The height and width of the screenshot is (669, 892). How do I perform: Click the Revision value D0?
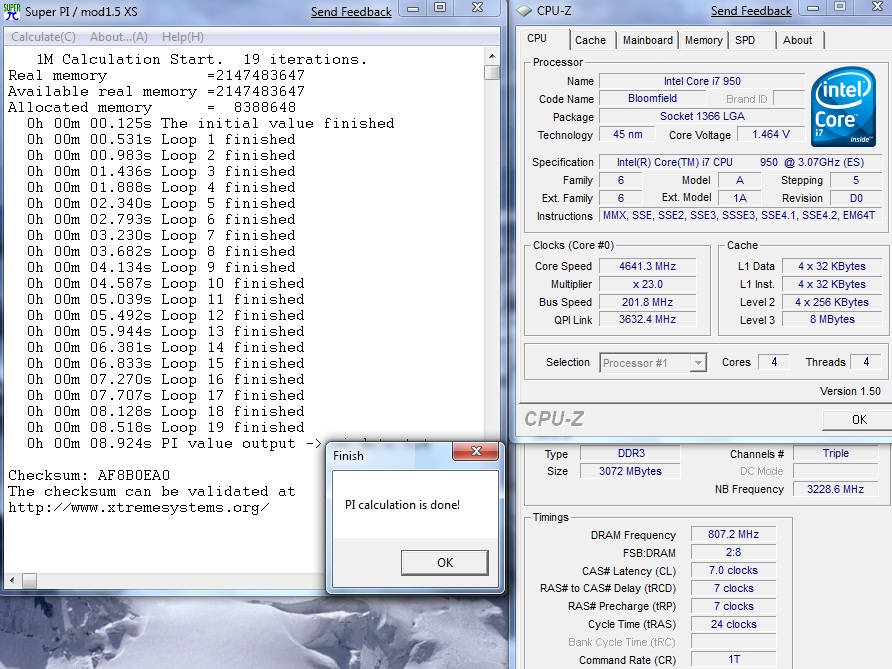pyautogui.click(x=856, y=198)
